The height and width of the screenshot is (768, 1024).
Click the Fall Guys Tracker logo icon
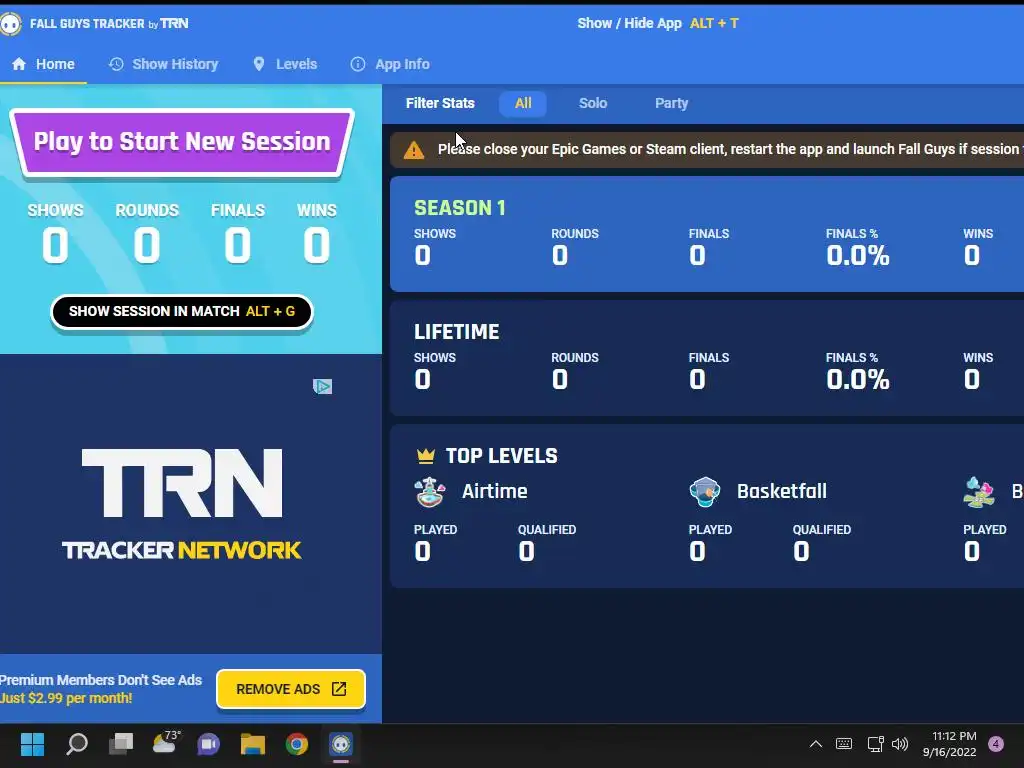point(10,24)
